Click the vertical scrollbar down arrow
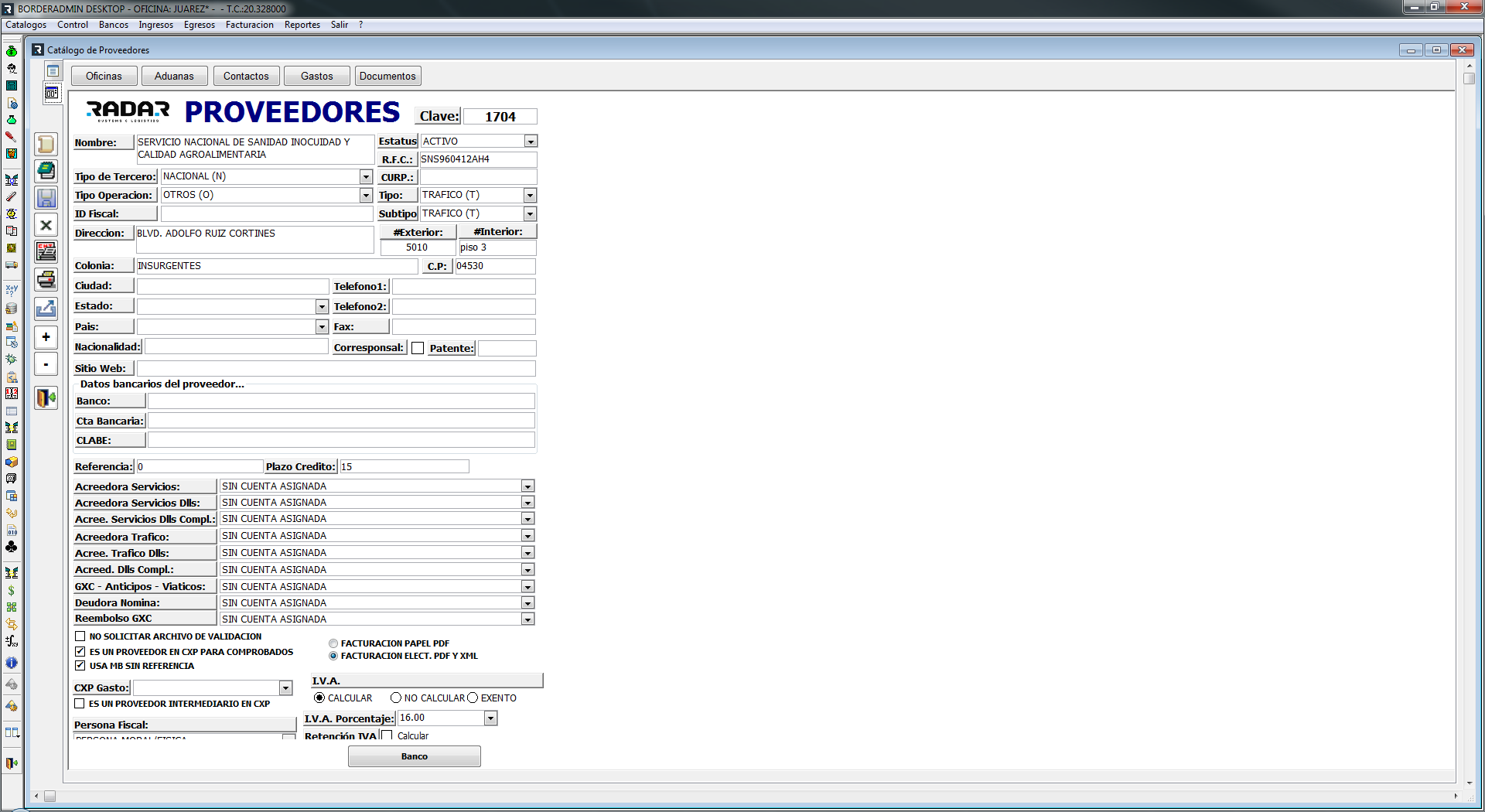1485x812 pixels. coord(1469,783)
